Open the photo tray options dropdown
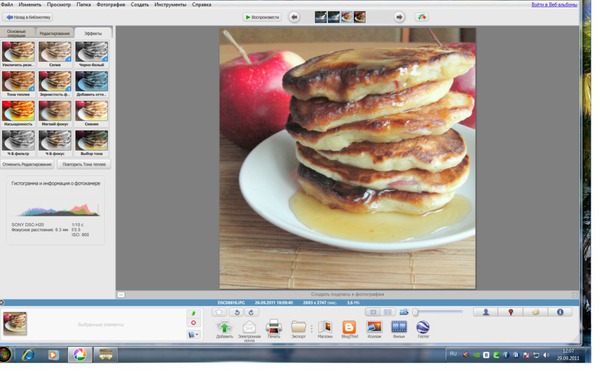The width and height of the screenshot is (600, 375). click(x=194, y=335)
